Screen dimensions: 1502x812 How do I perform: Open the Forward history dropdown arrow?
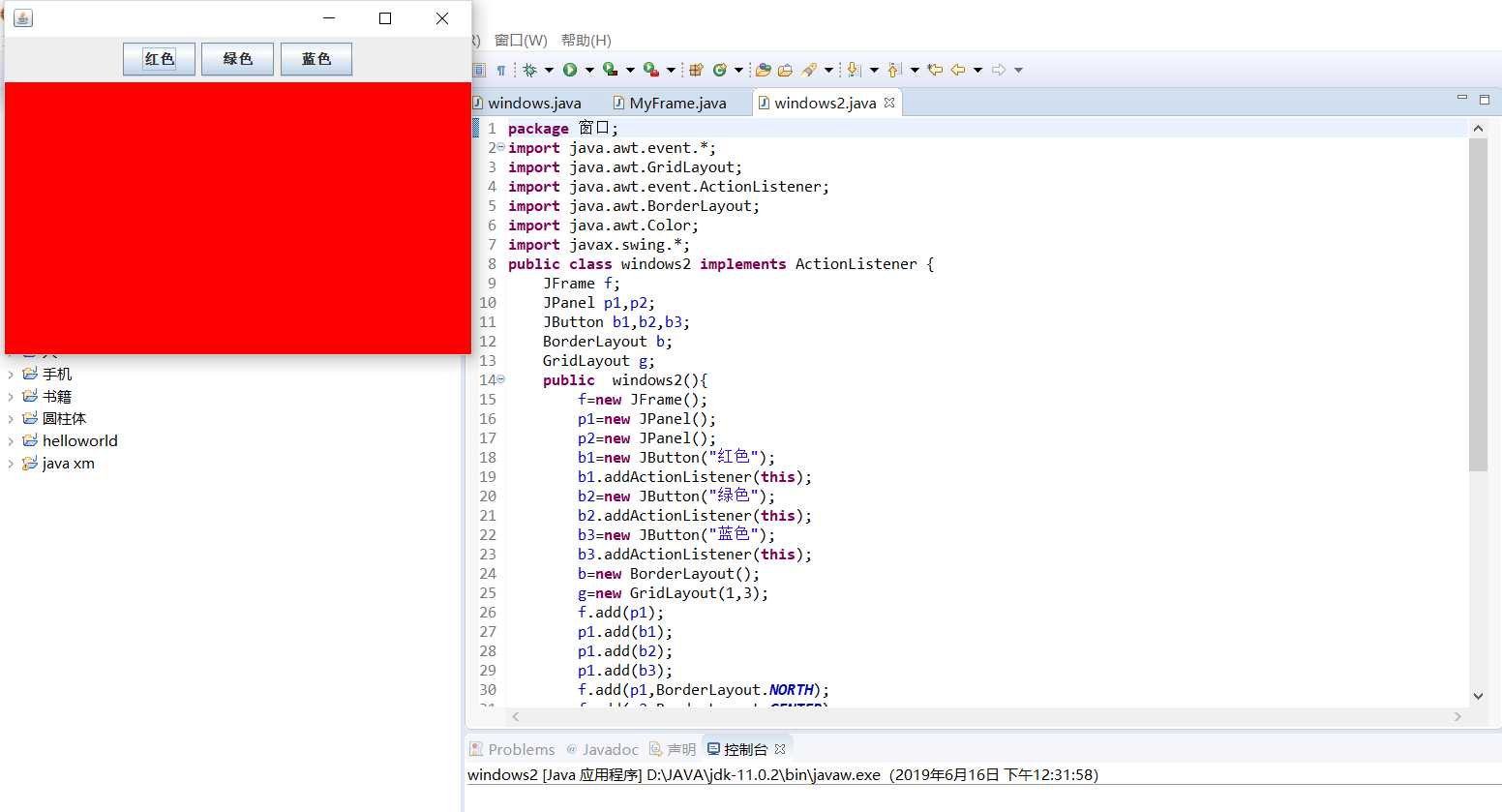(1018, 70)
